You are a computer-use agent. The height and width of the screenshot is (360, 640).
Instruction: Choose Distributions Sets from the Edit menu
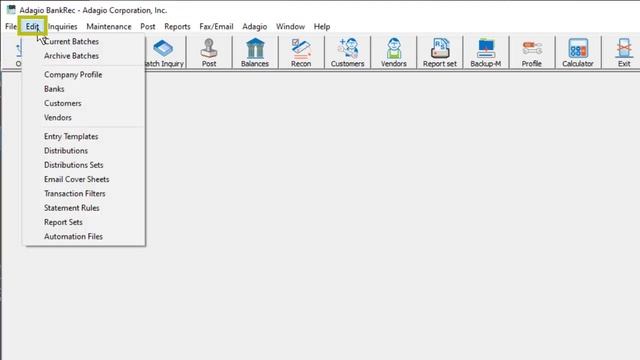pyautogui.click(x=84, y=165)
